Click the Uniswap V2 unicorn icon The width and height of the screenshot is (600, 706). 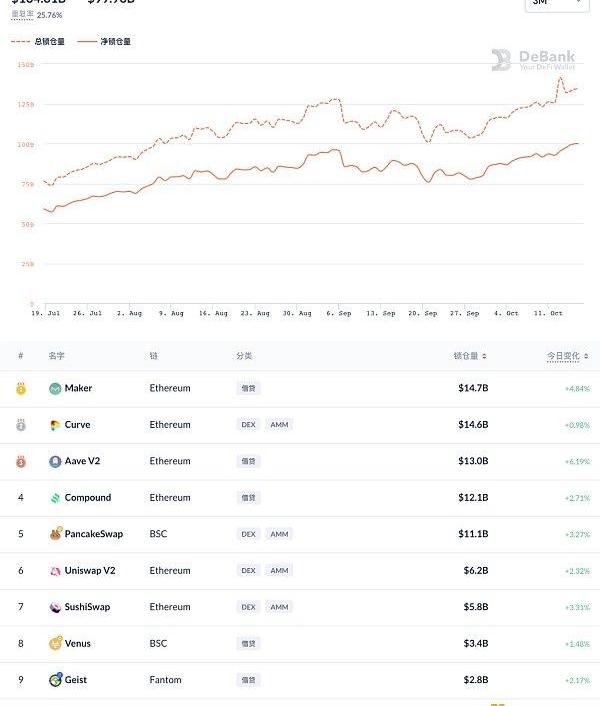click(x=55, y=571)
